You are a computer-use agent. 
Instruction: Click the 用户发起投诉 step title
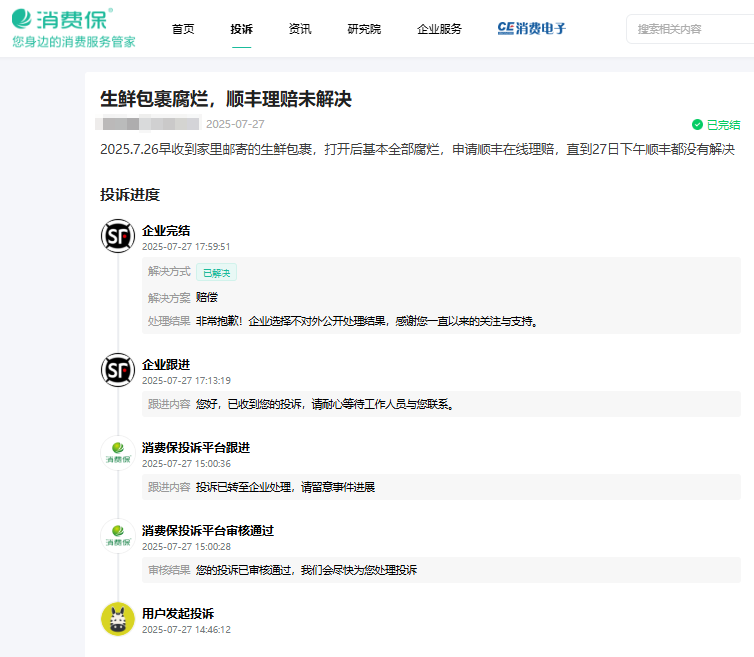point(178,614)
